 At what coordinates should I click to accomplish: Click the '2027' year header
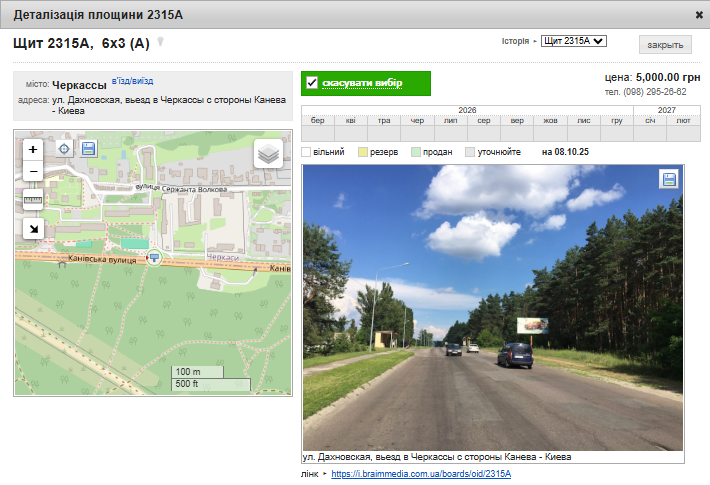pos(667,110)
